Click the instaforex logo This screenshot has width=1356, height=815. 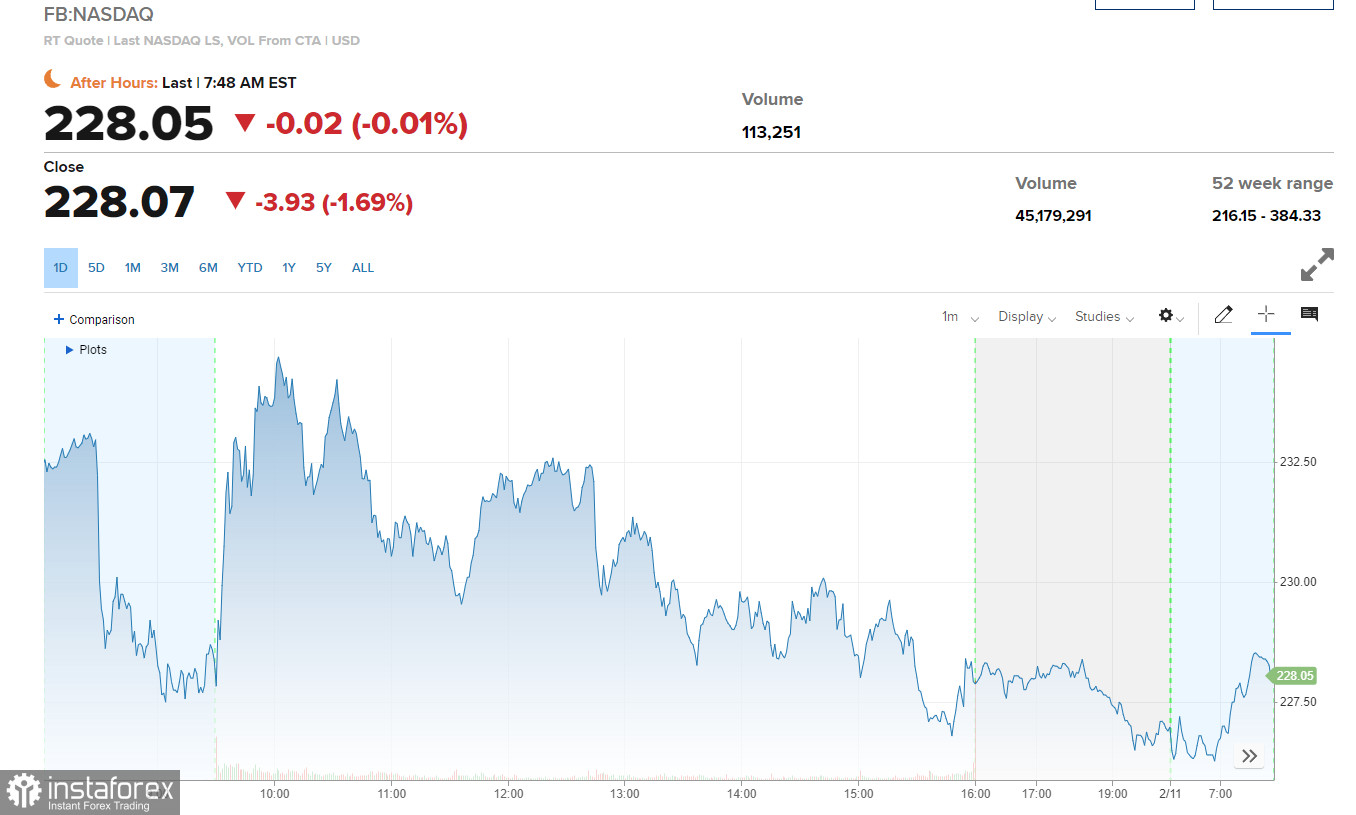pyautogui.click(x=90, y=792)
